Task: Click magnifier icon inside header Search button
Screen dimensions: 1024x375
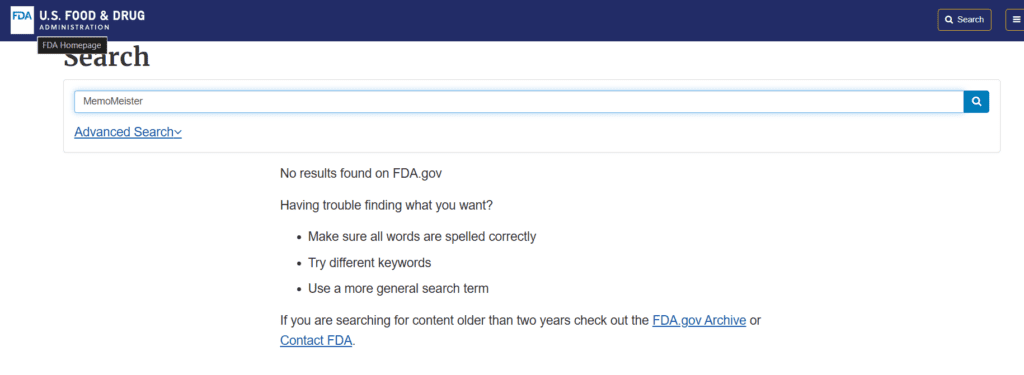Action: point(949,20)
